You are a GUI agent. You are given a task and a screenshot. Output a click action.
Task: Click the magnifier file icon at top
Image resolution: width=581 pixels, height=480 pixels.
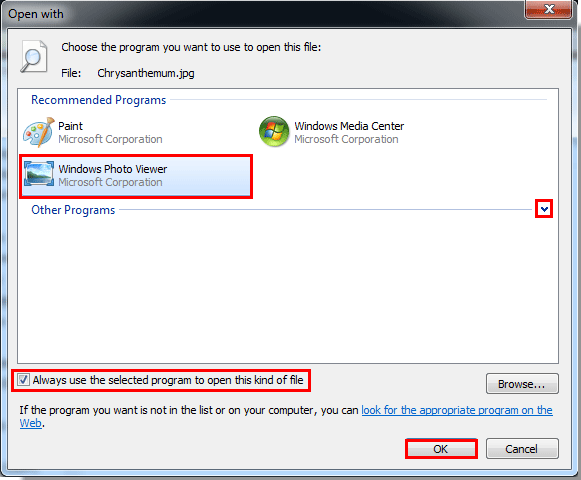(x=34, y=57)
